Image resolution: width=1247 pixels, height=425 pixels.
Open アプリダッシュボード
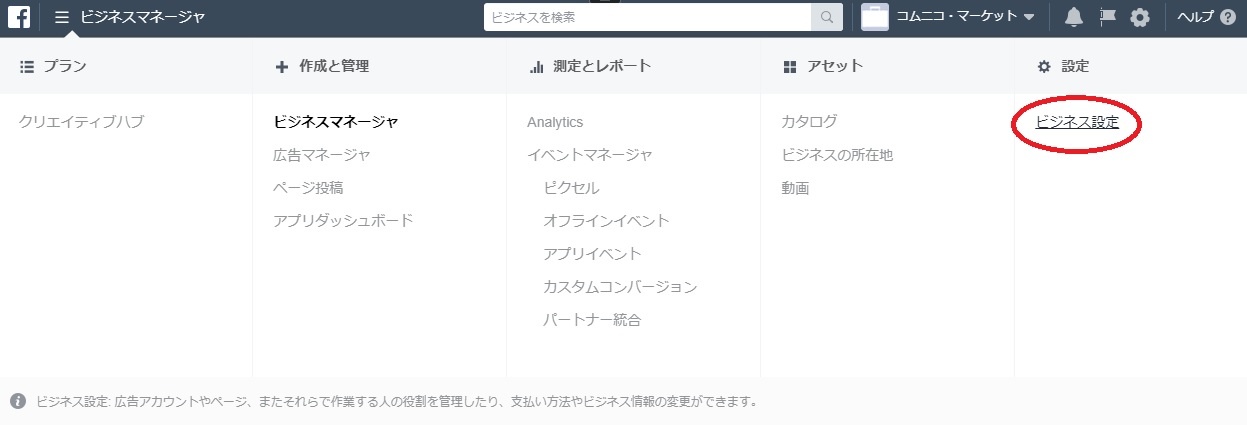click(343, 221)
